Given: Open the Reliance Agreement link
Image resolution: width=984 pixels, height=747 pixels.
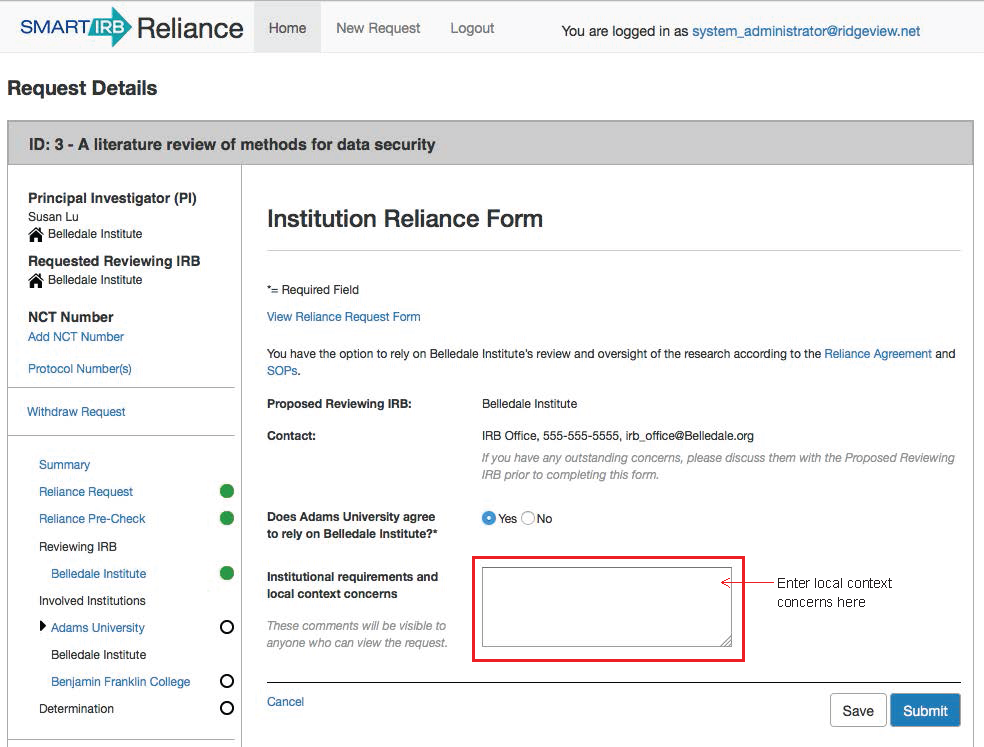Looking at the screenshot, I should click(878, 353).
